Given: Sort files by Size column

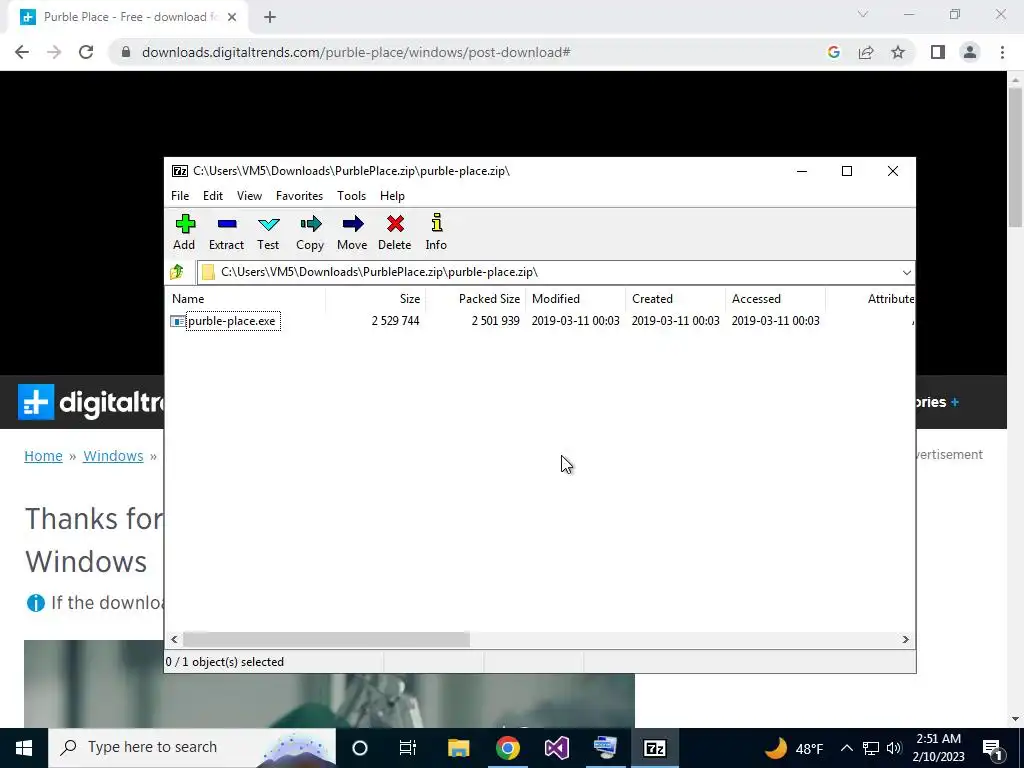Looking at the screenshot, I should (376, 299).
